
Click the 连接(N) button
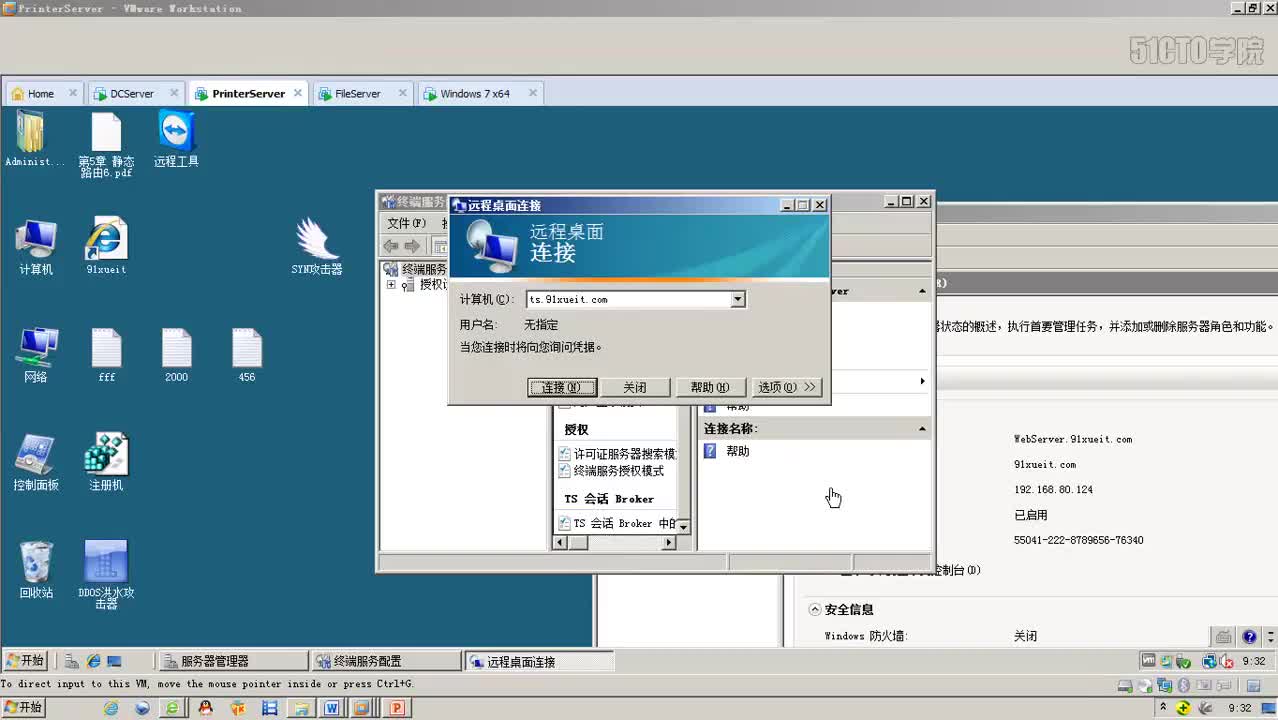click(x=562, y=387)
